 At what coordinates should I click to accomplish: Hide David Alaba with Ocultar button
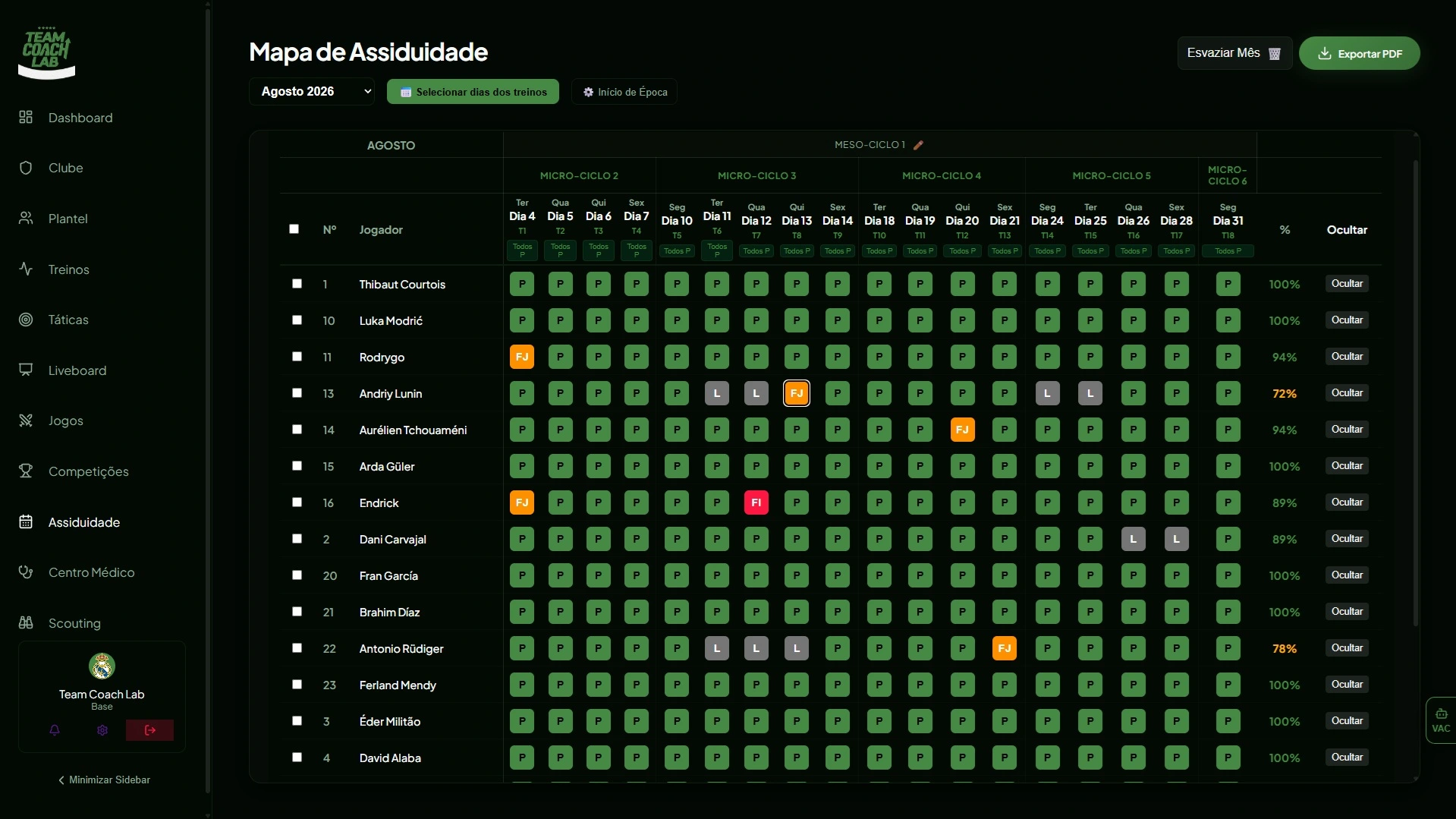1347,758
